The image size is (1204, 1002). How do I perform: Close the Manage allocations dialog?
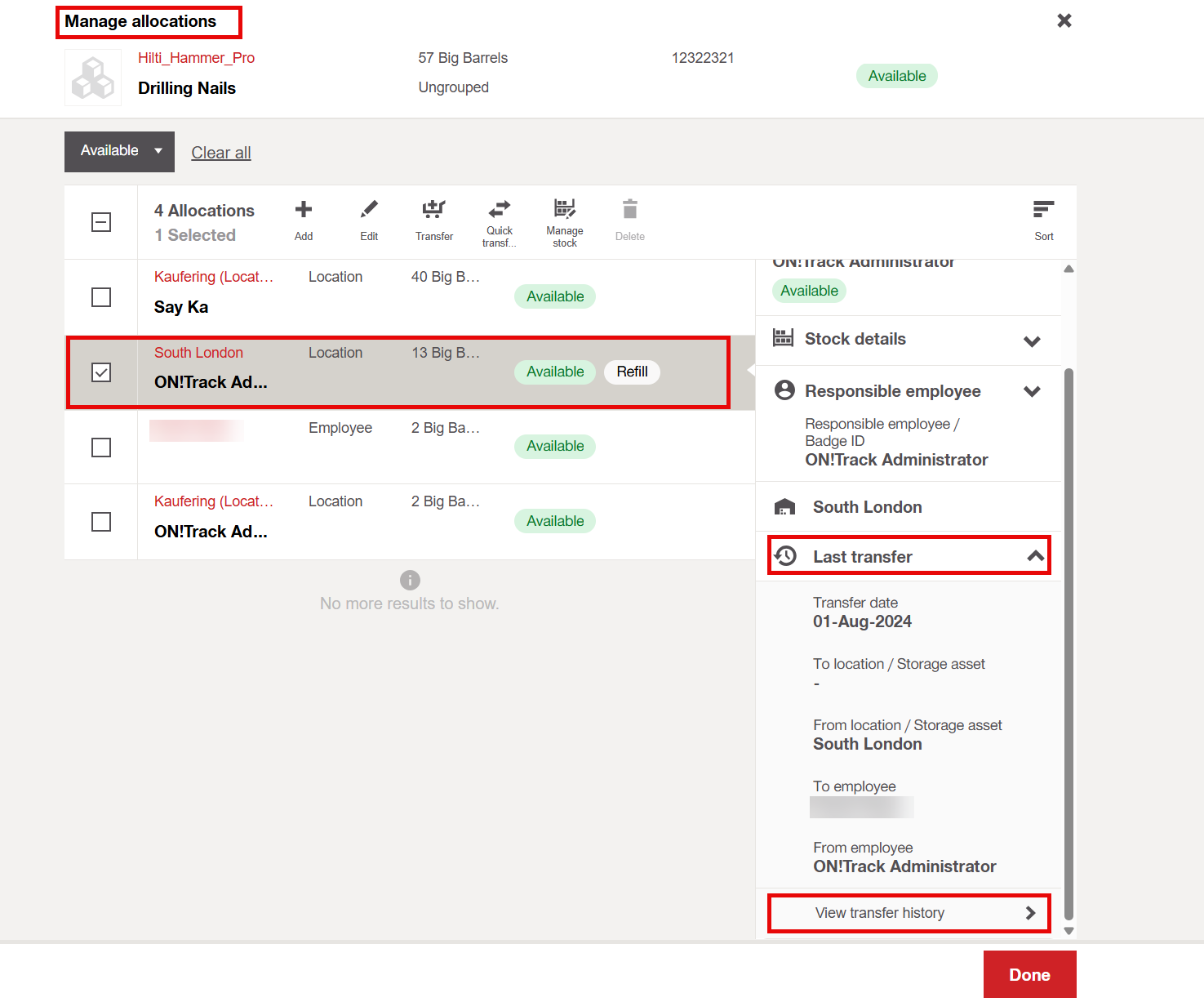pyautogui.click(x=1064, y=20)
